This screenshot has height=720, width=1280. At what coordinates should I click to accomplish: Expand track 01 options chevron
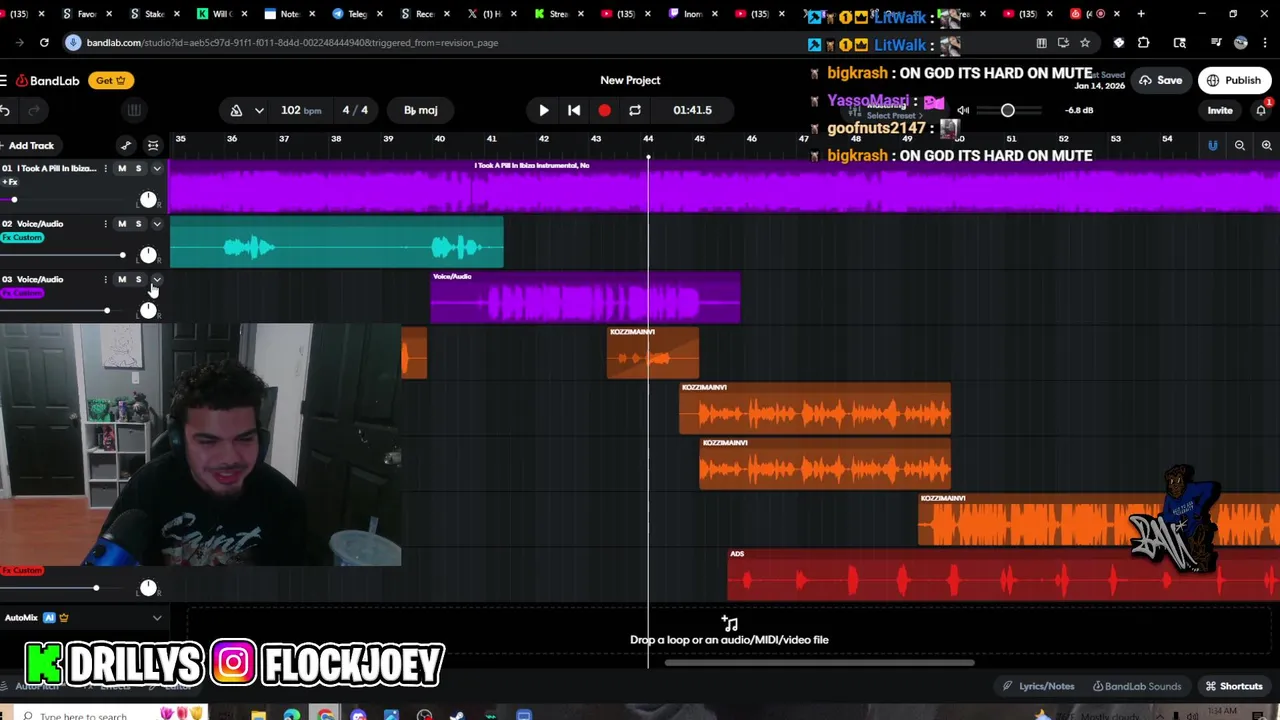pos(156,169)
